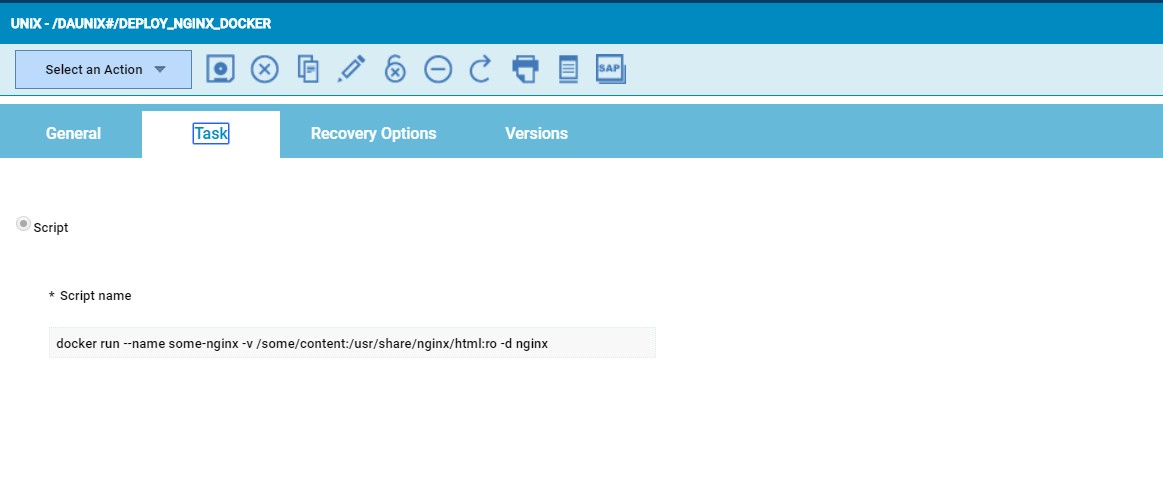The width and height of the screenshot is (1163, 486).
Task: Click the printer icon
Action: tap(525, 69)
